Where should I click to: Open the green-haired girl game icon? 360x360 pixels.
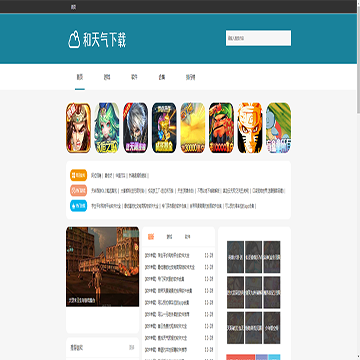tap(107, 128)
